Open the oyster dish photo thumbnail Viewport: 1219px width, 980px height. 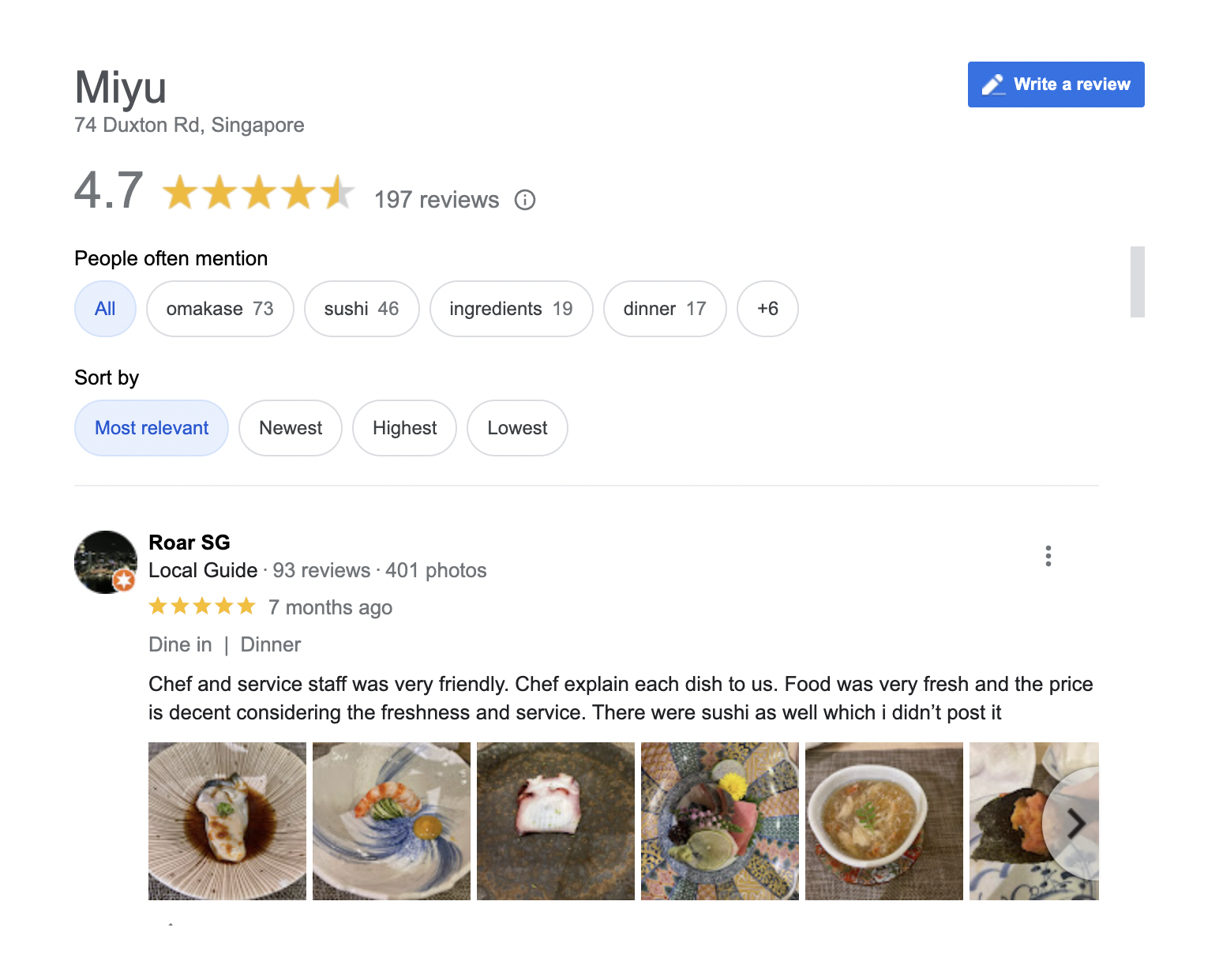tap(227, 821)
